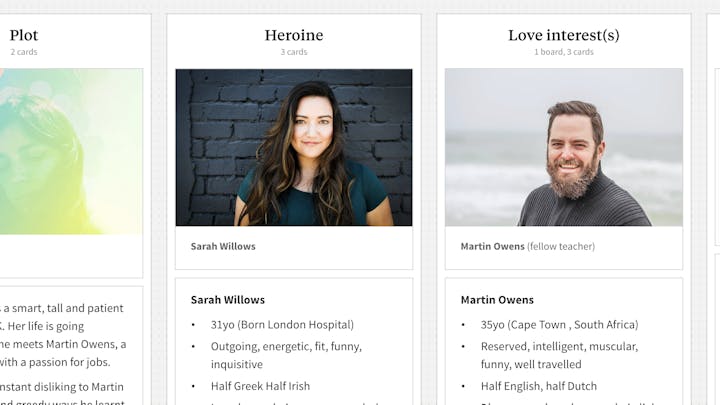Click Martin Owens beach portrait photo

click(563, 147)
